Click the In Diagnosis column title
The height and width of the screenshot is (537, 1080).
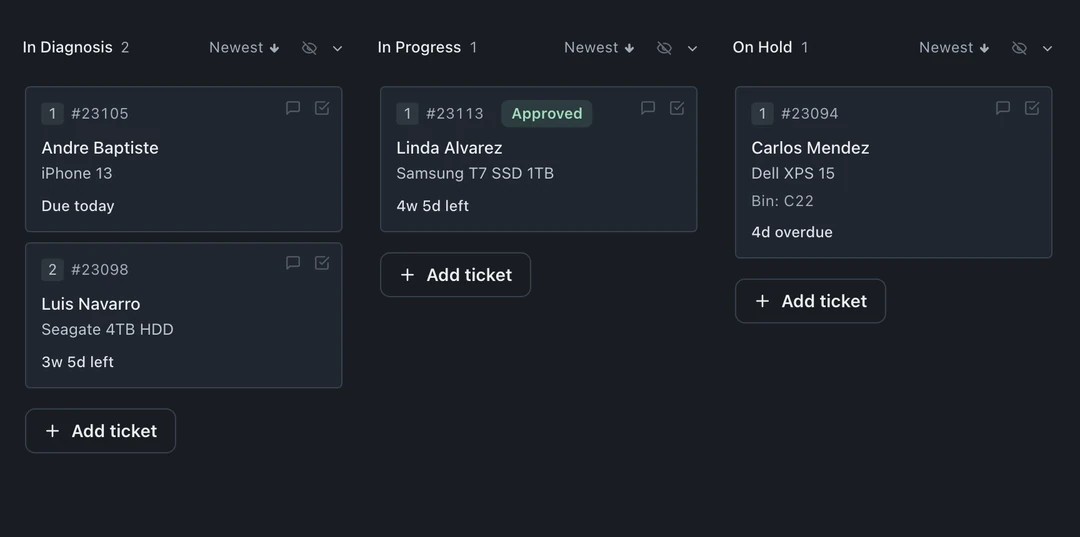(x=68, y=48)
